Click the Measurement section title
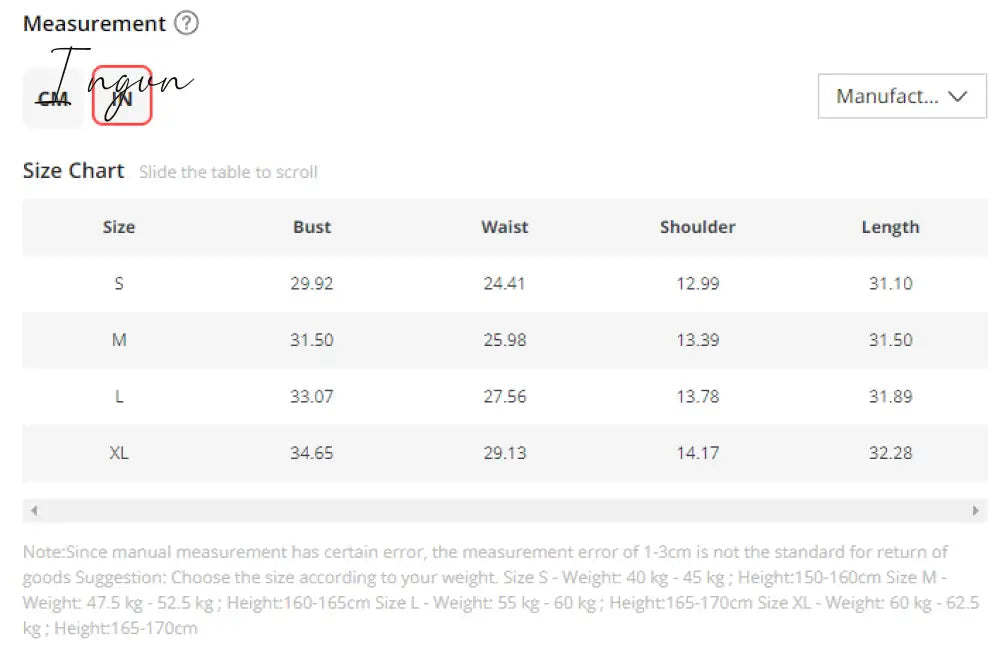 (x=94, y=24)
